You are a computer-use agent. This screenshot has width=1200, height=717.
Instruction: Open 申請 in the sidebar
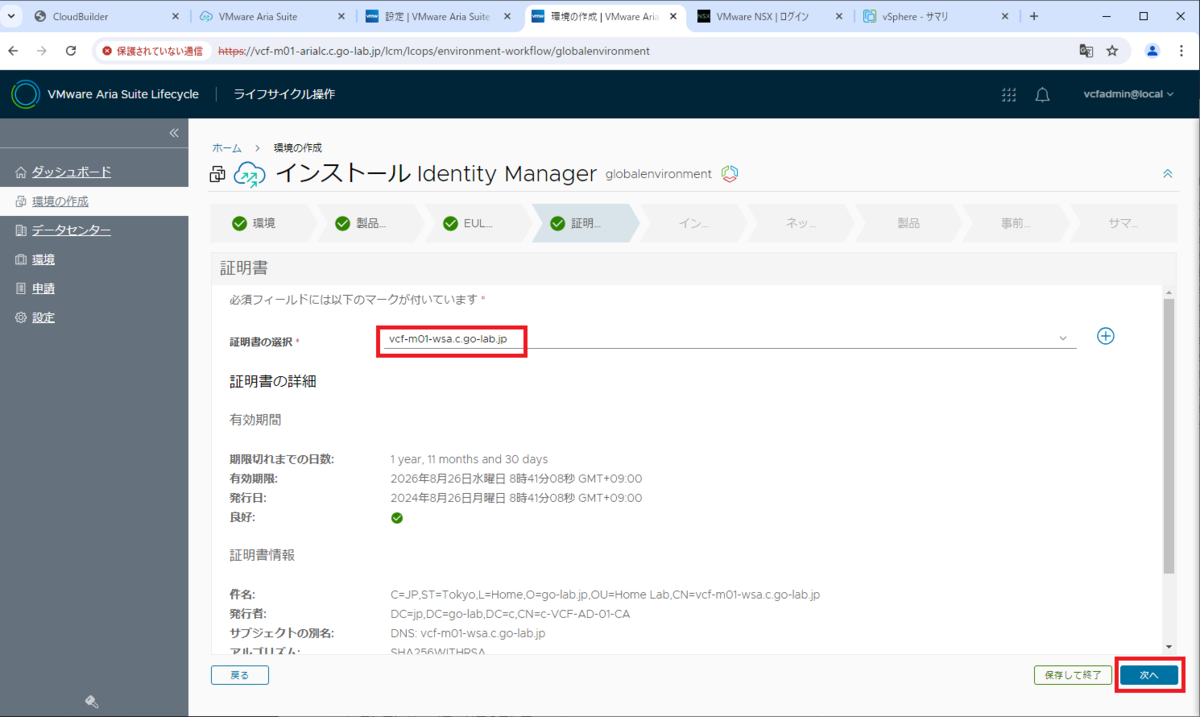tap(43, 288)
